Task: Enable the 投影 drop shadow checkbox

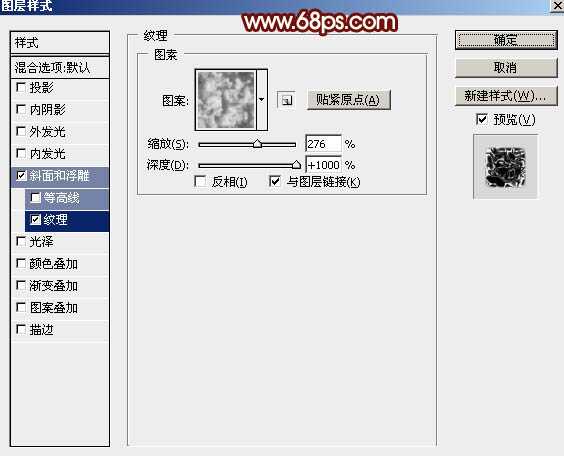Action: click(x=21, y=87)
